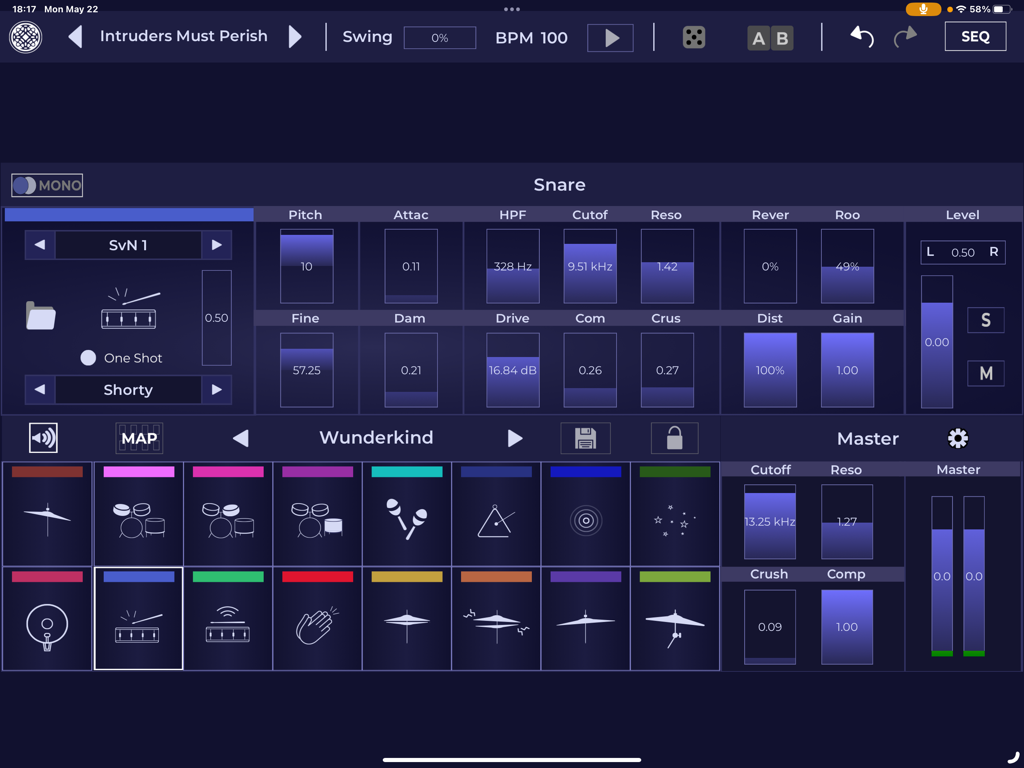
Task: Open the folder to load a sample
Action: tap(41, 315)
